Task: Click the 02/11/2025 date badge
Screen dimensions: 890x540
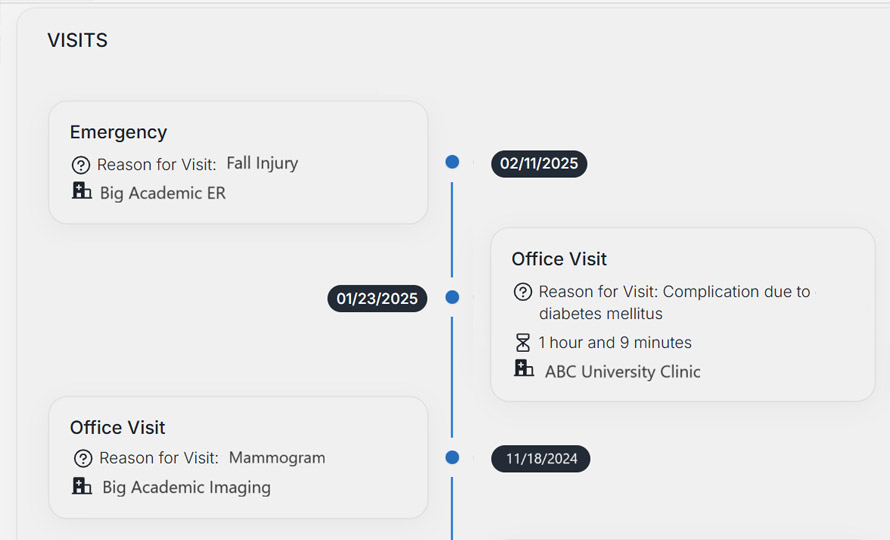Action: click(x=539, y=164)
